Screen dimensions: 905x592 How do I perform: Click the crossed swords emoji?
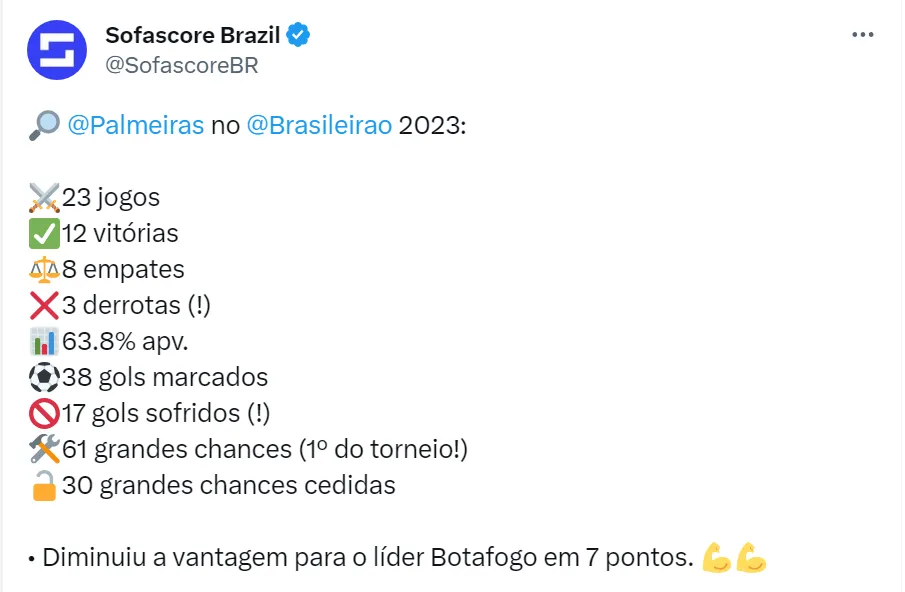pos(45,198)
